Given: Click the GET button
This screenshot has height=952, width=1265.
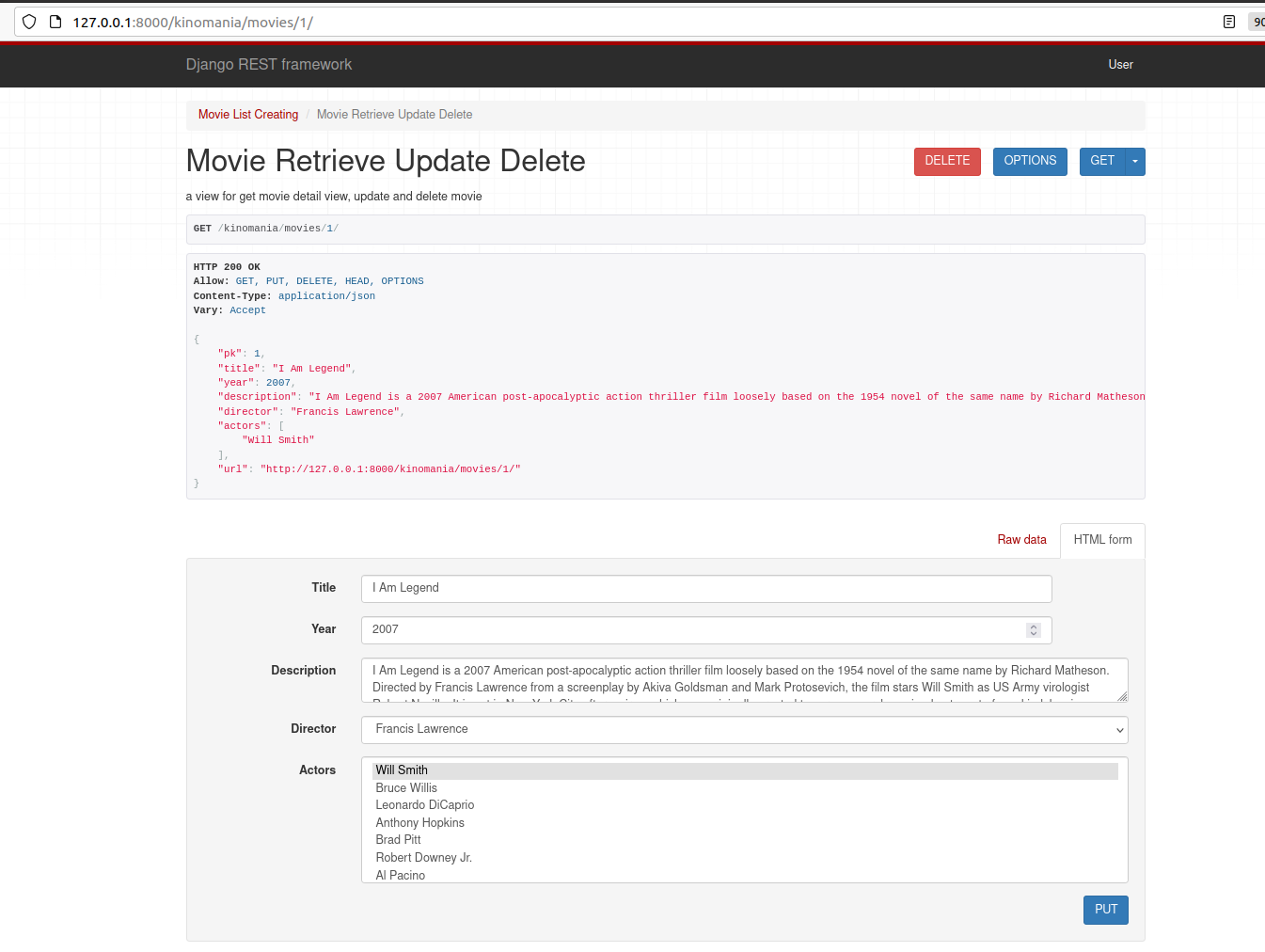Looking at the screenshot, I should point(1102,161).
